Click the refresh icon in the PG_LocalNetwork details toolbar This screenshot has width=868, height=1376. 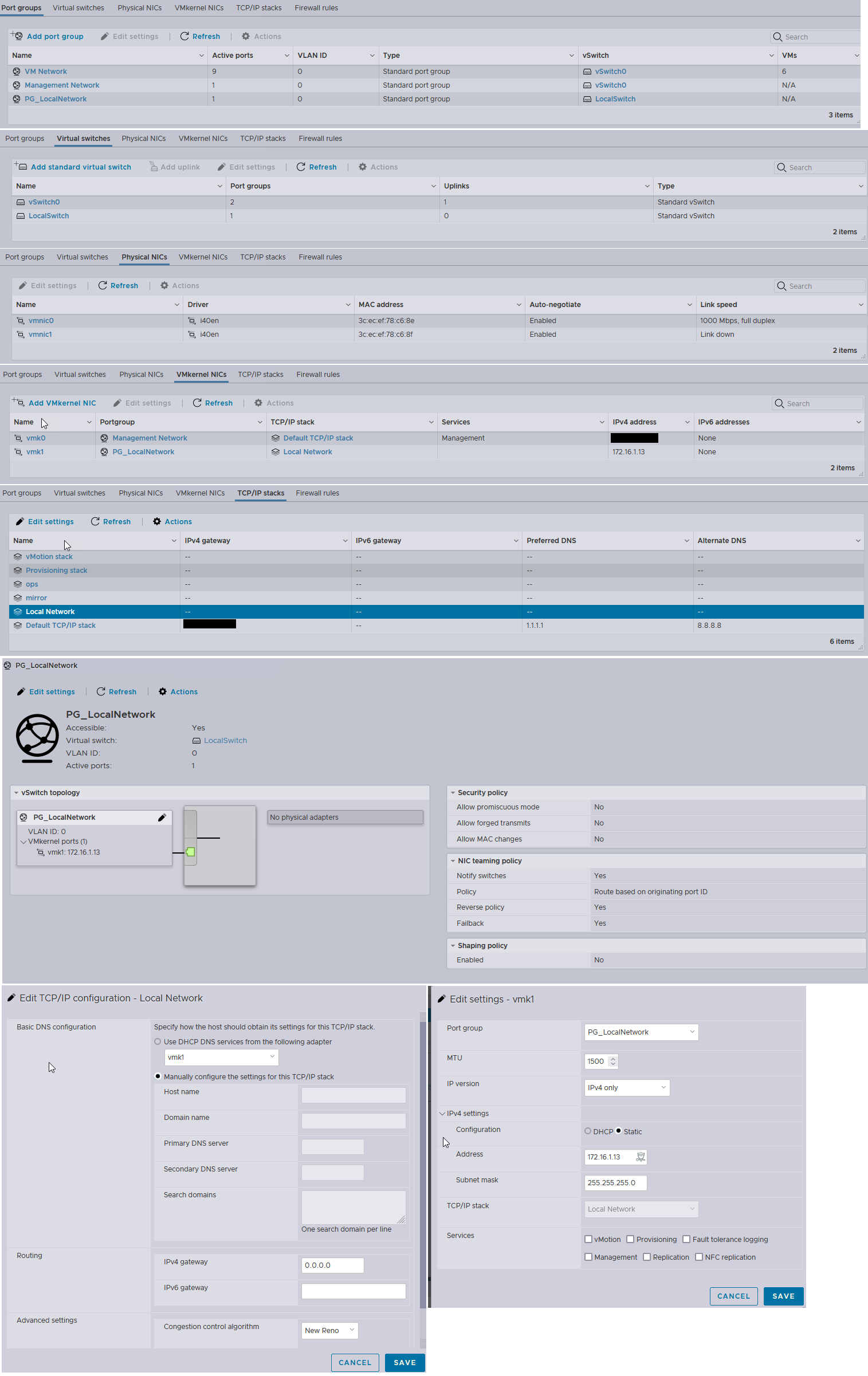[x=101, y=691]
